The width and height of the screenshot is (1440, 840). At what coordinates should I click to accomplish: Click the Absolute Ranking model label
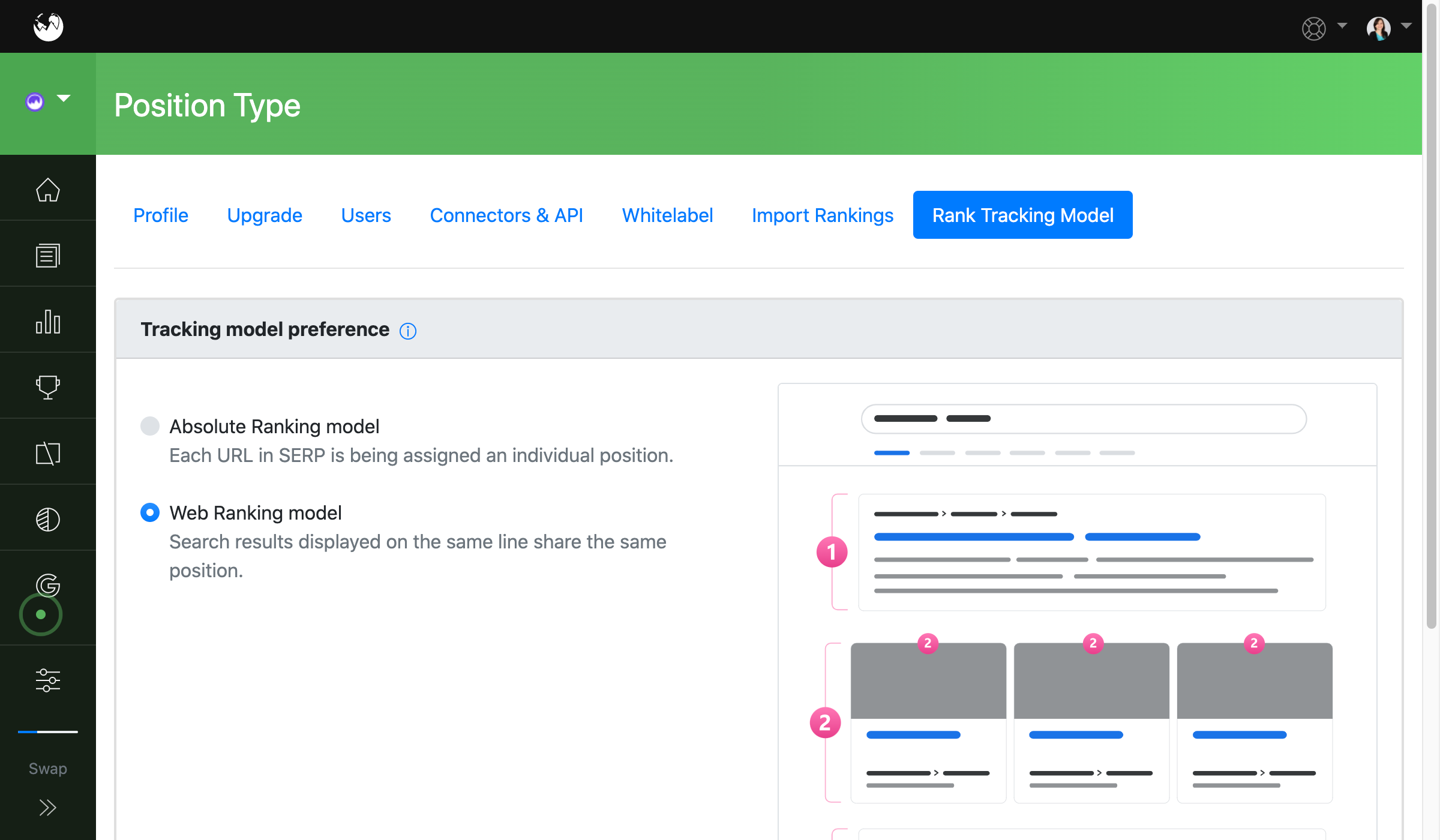[274, 426]
